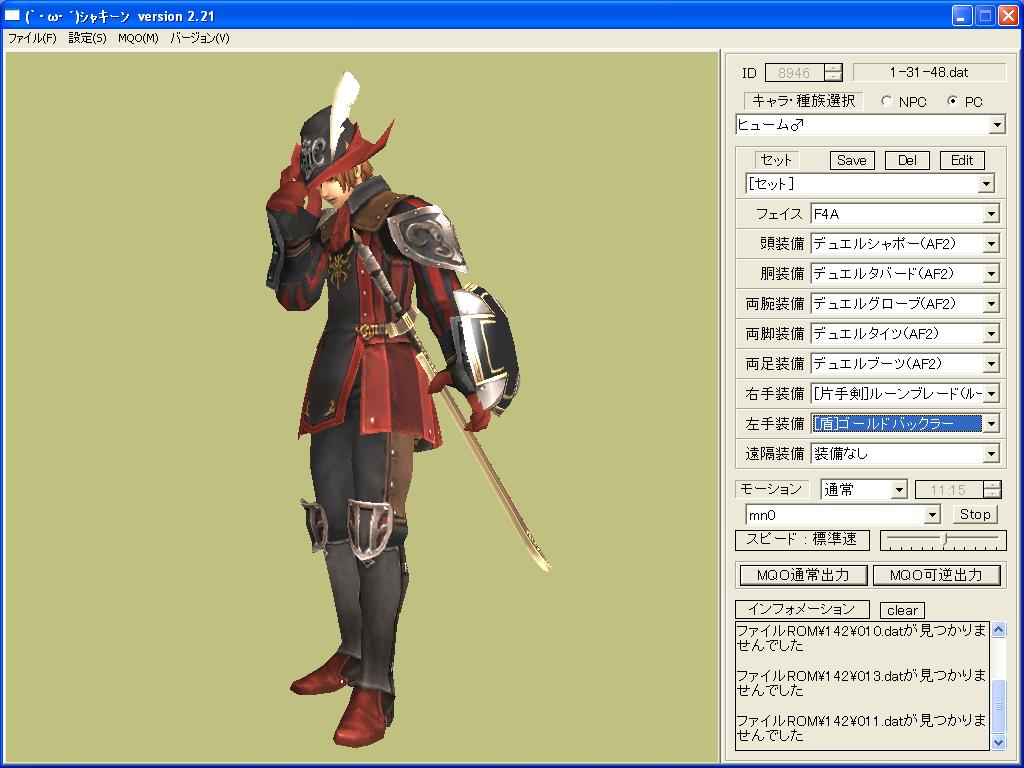Click the スピード：標準速 button
This screenshot has height=768, width=1024.
802,539
